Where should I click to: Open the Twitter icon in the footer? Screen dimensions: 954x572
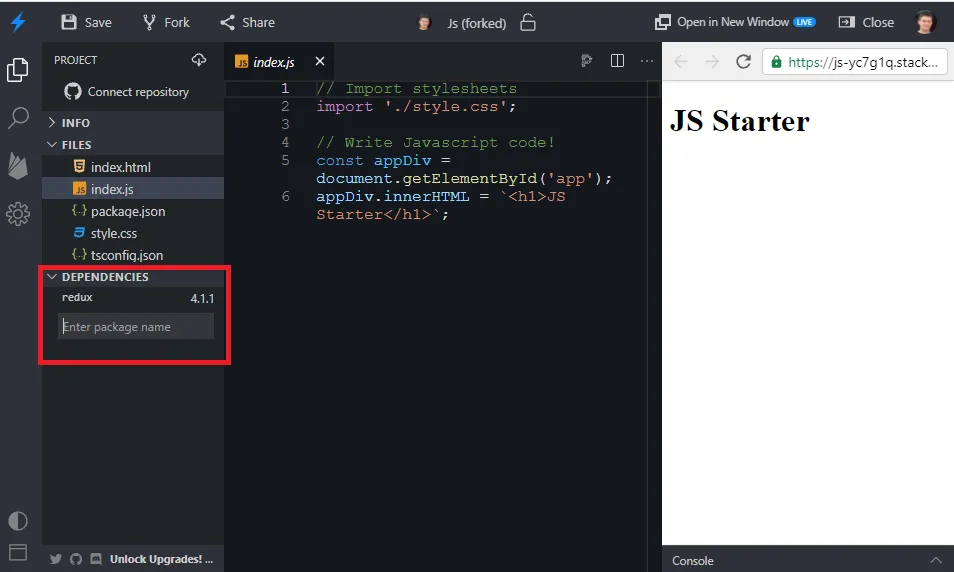click(55, 559)
